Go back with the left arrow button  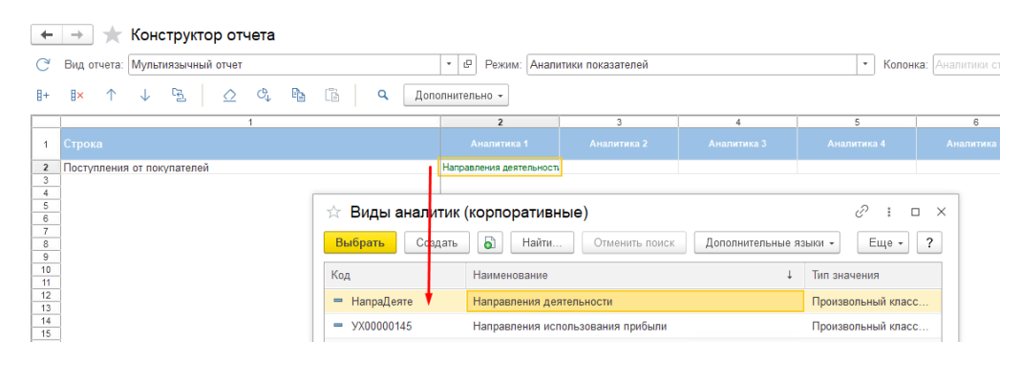pos(46,35)
